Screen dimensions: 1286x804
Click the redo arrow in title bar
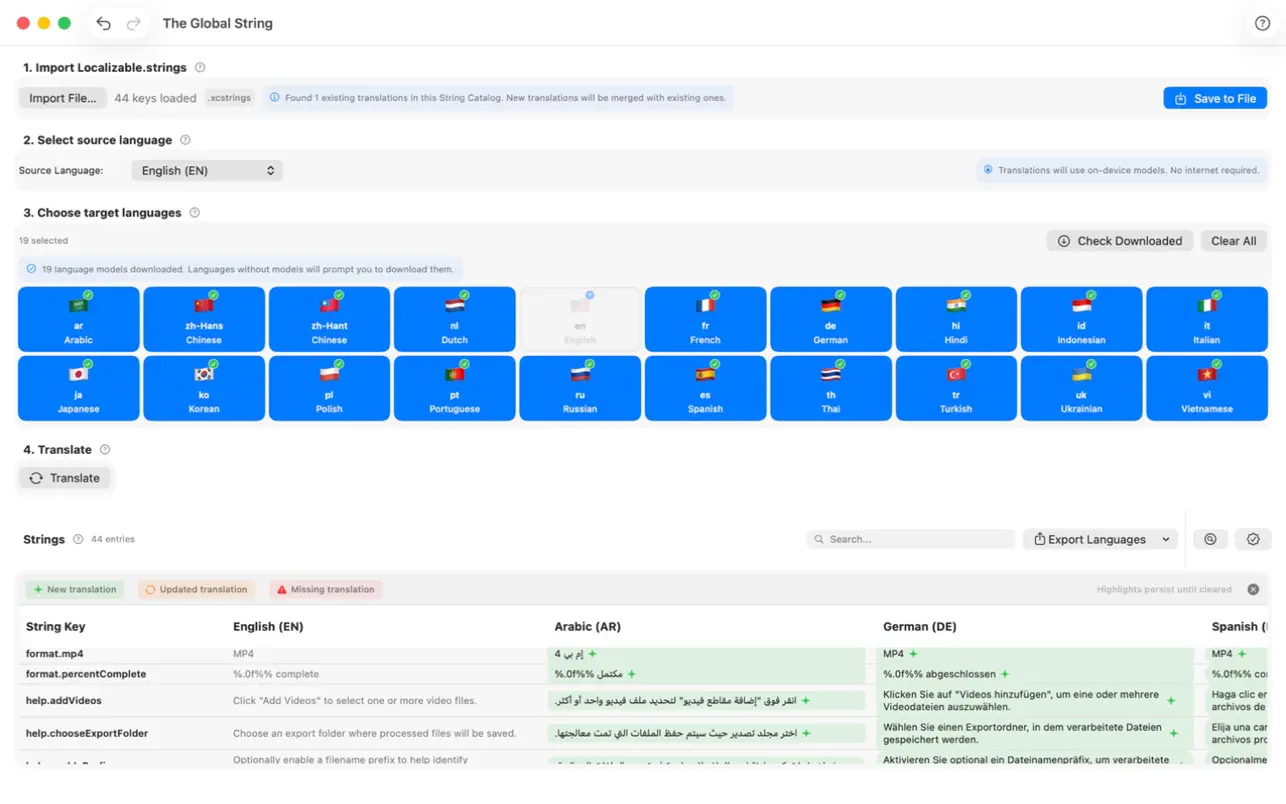pos(133,23)
